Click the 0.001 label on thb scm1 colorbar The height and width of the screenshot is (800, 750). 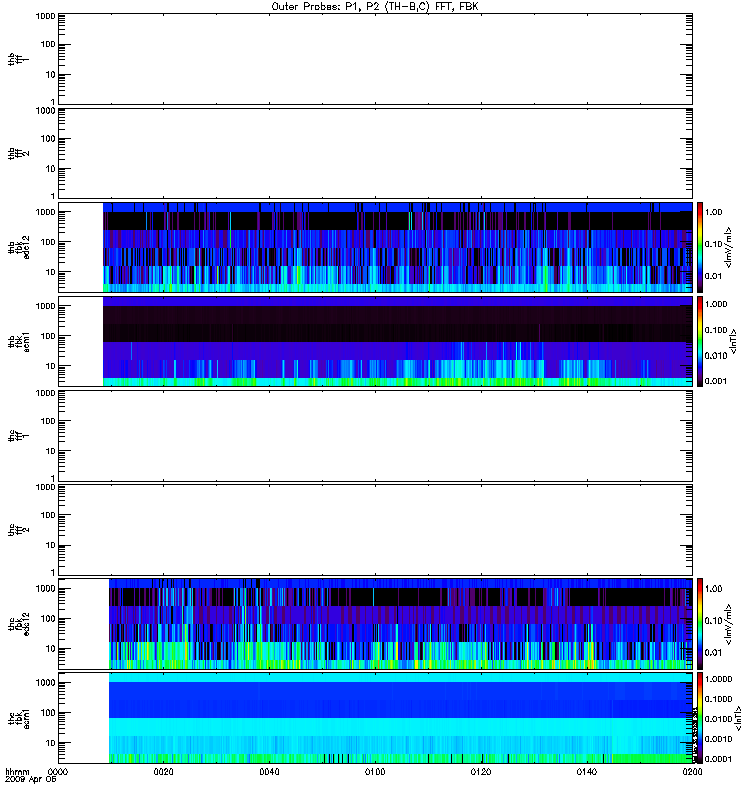716,381
